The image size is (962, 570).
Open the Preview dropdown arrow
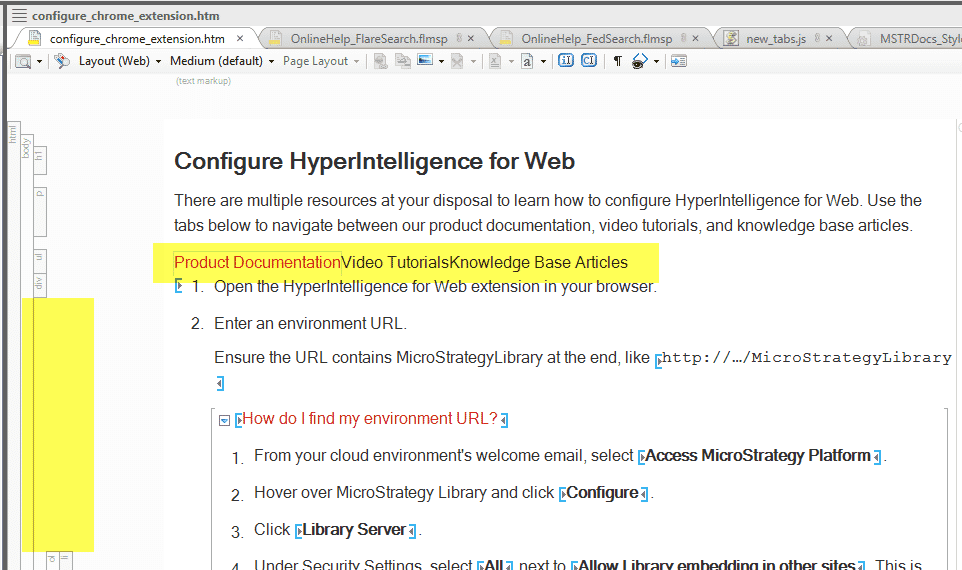pos(40,61)
